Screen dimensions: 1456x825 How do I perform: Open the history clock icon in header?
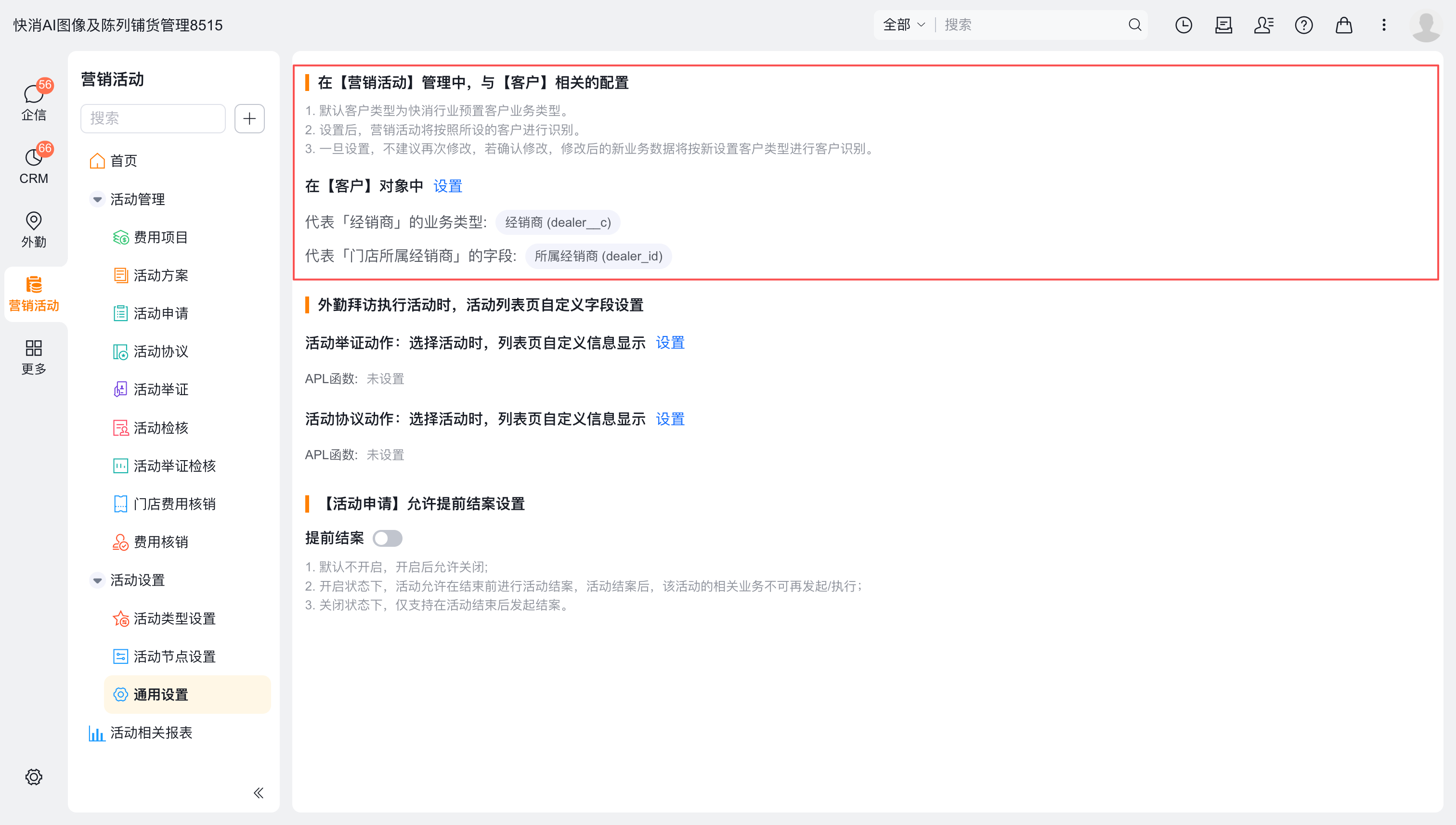click(1183, 25)
